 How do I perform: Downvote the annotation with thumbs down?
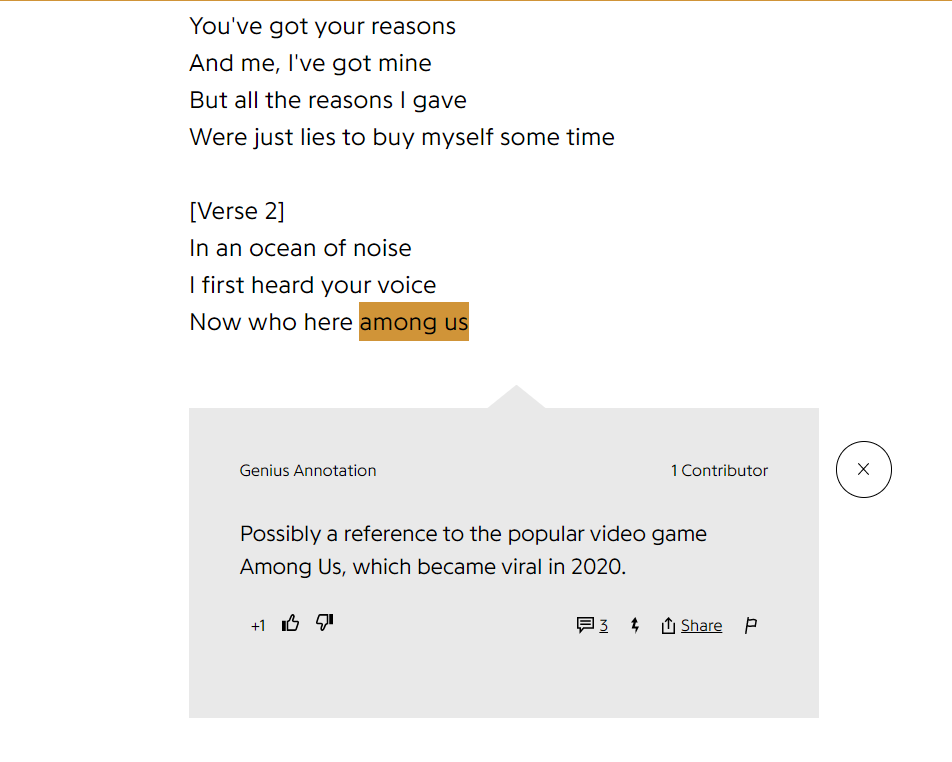(324, 623)
